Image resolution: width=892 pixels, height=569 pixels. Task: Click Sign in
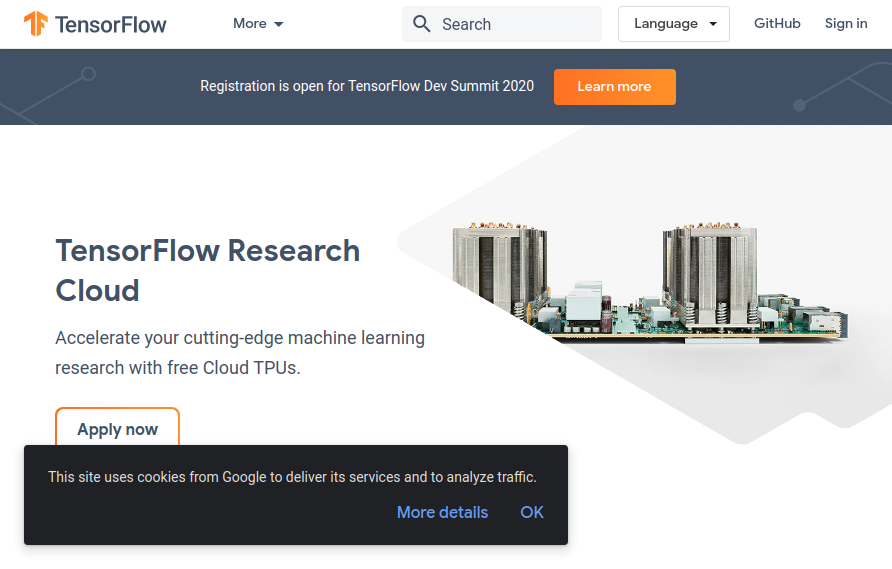[x=846, y=23]
